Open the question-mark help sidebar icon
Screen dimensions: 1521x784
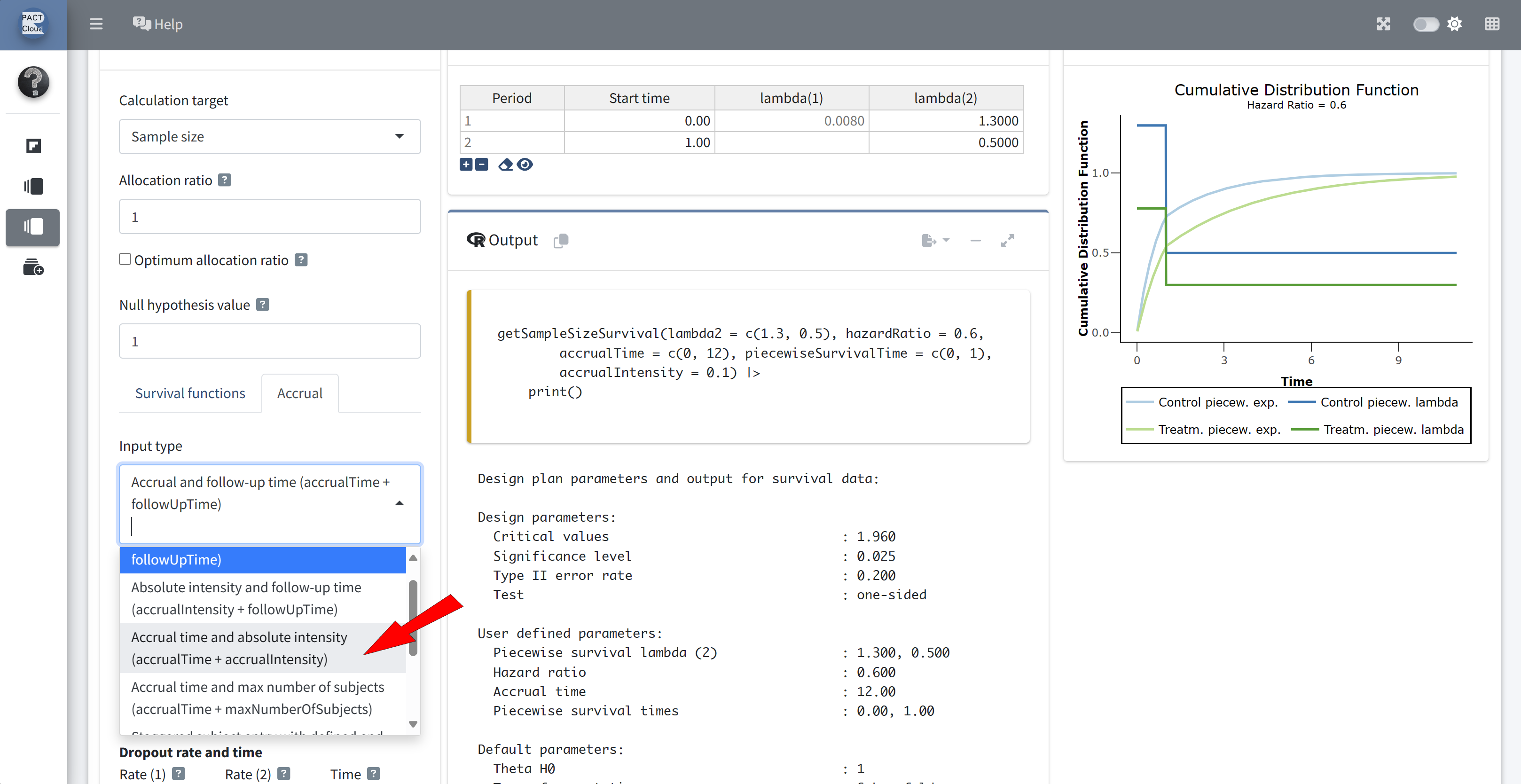[33, 82]
